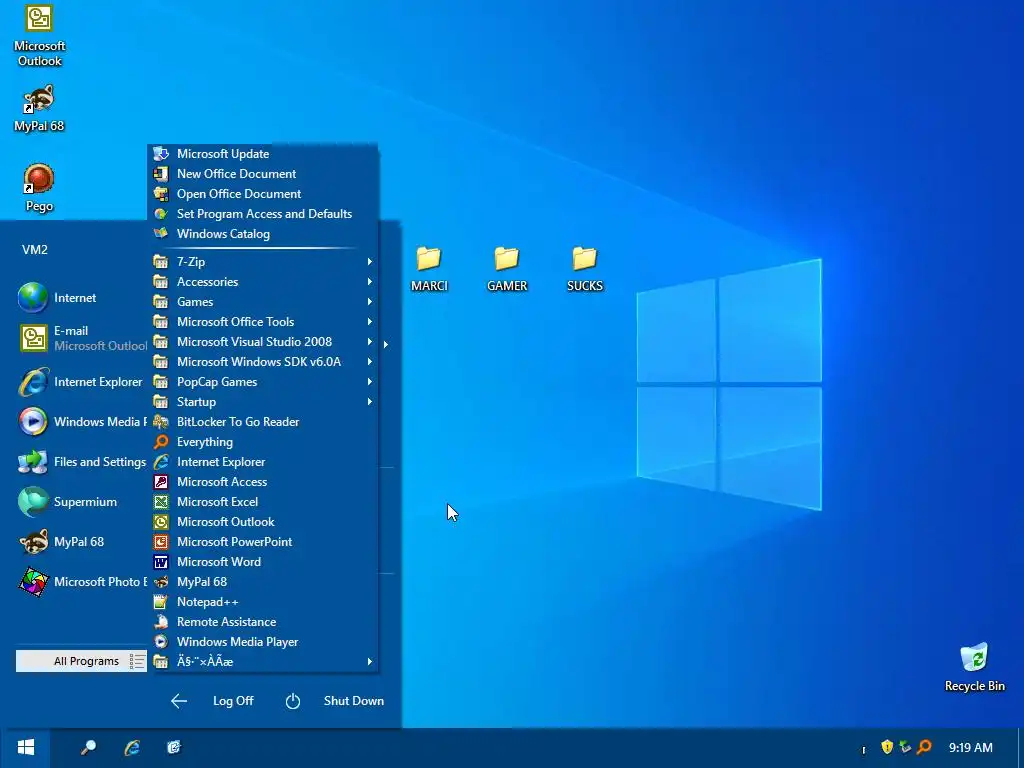The height and width of the screenshot is (768, 1024).
Task: Expand Microsoft Visual Studio 2008 submenu
Action: pyautogui.click(x=264, y=342)
